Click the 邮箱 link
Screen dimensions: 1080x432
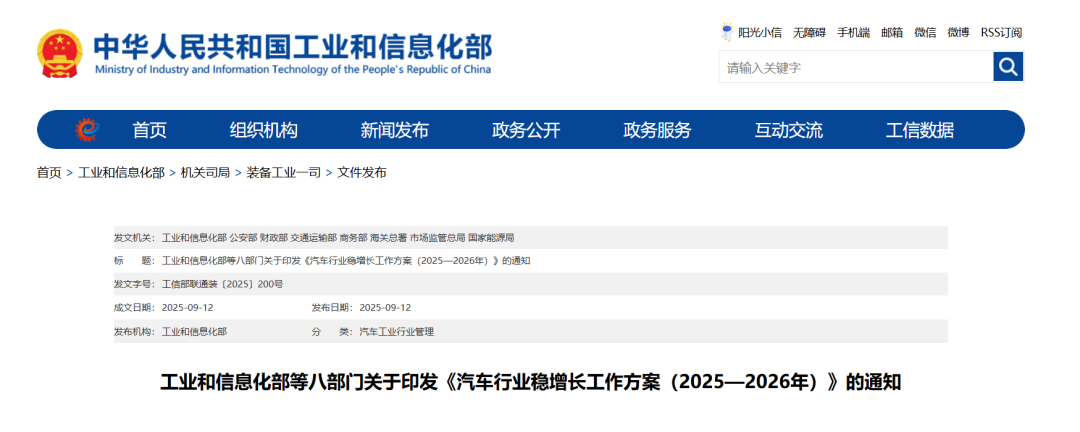tap(892, 32)
